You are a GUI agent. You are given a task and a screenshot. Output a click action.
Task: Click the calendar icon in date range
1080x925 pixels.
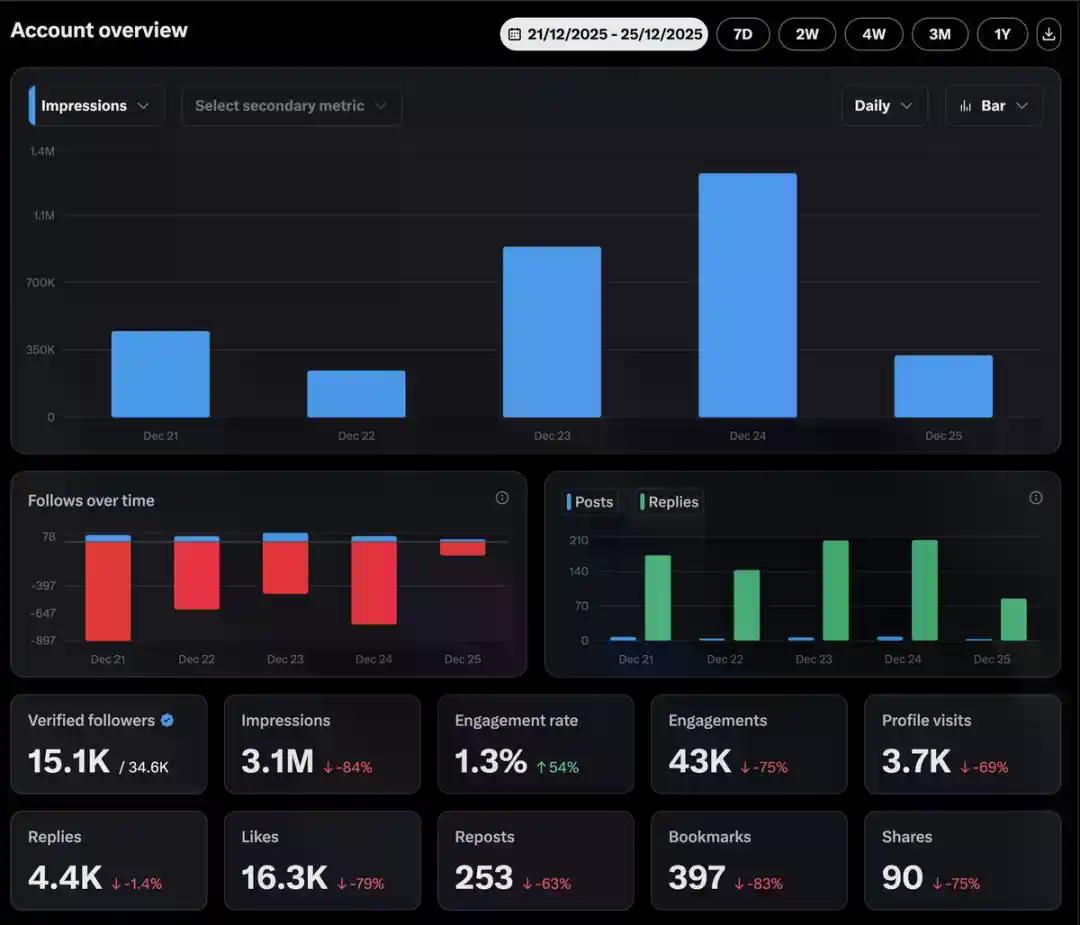(x=515, y=34)
